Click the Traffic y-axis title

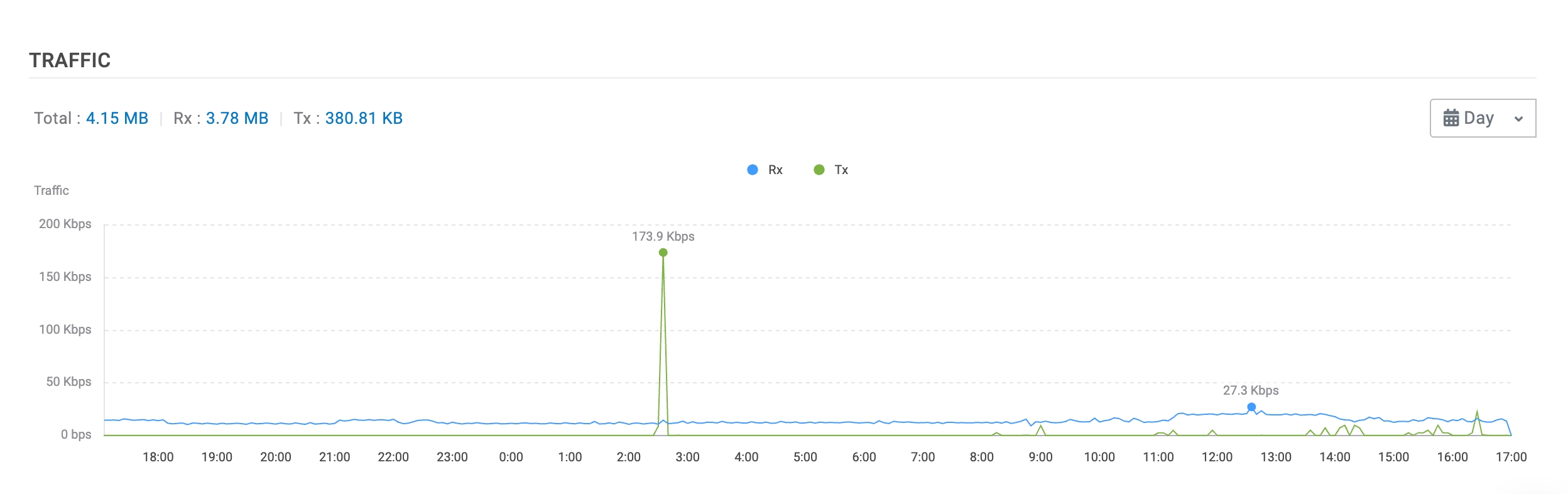52,190
